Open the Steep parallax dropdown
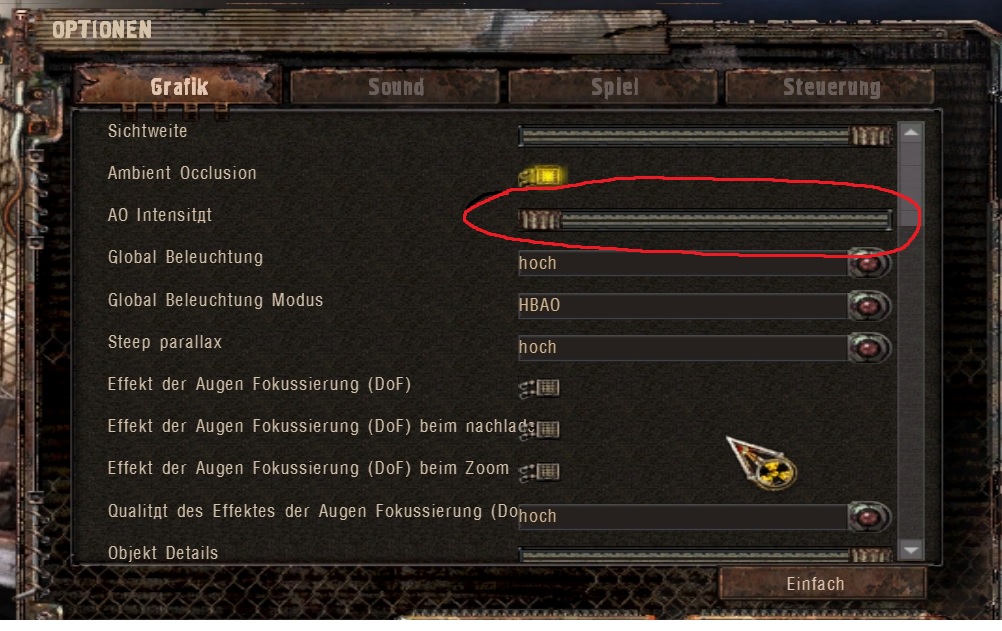Image resolution: width=1002 pixels, height=631 pixels. pyautogui.click(x=868, y=348)
